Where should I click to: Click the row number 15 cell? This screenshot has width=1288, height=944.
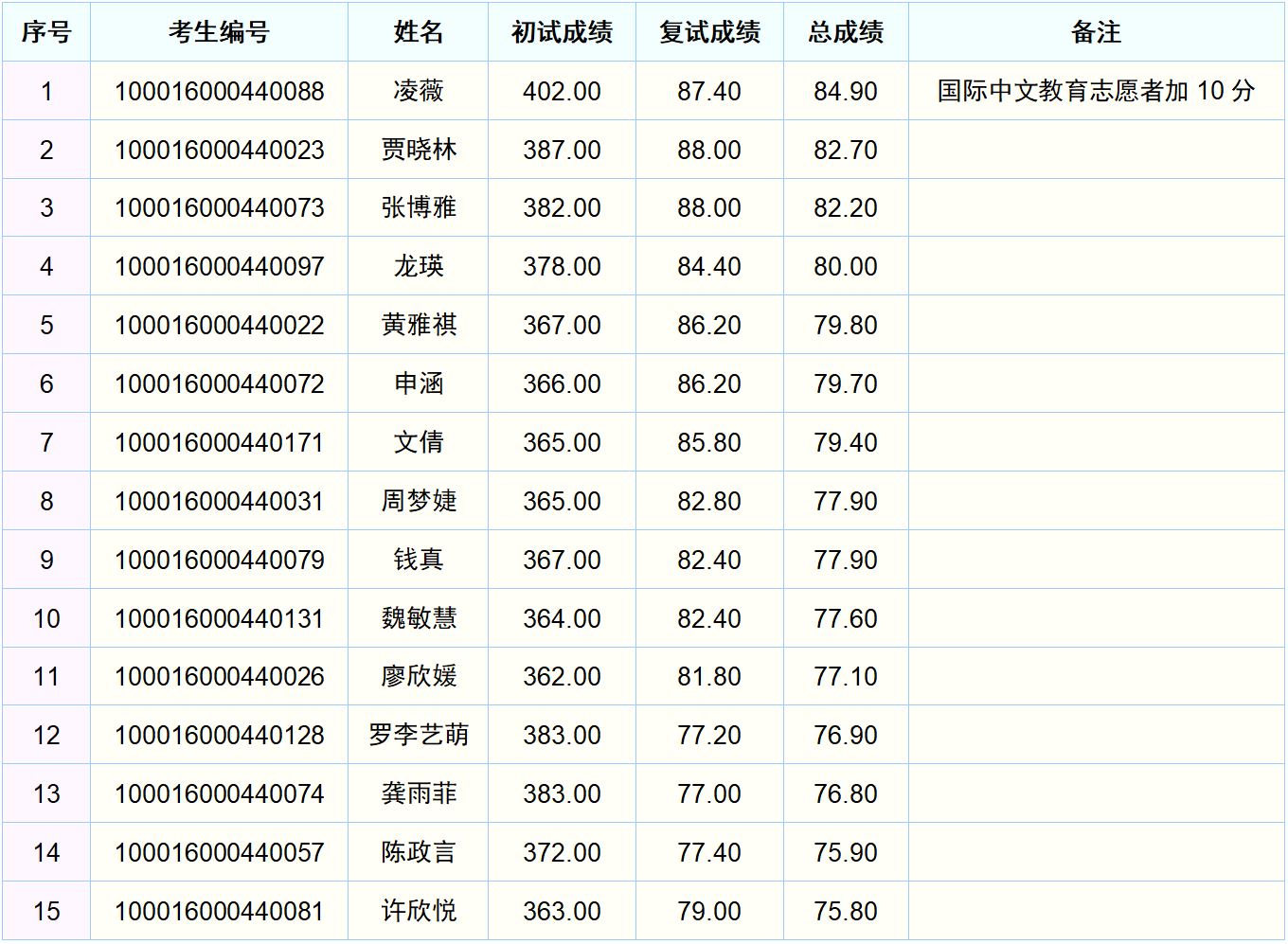click(46, 912)
